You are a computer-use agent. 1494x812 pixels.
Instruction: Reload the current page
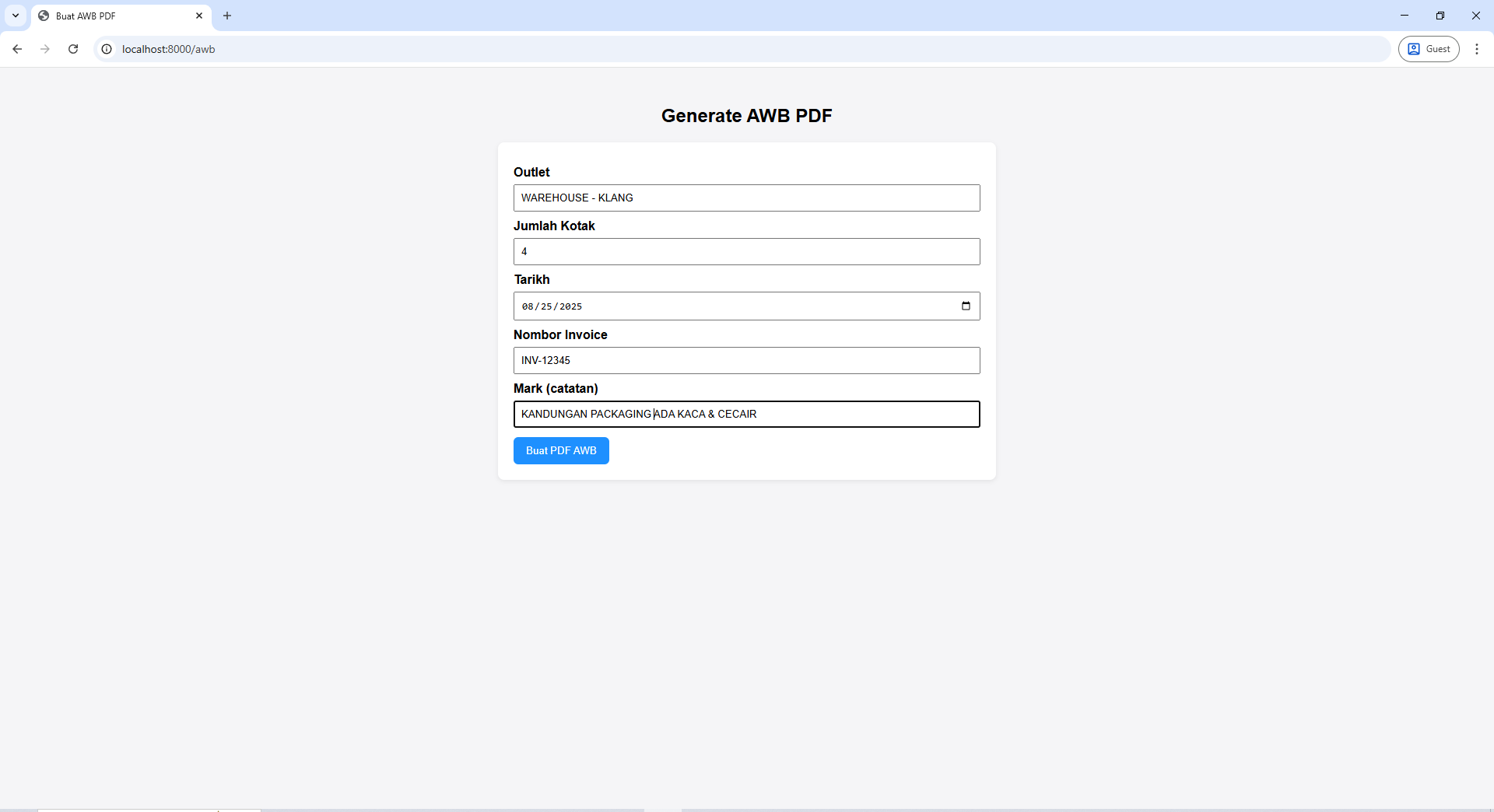tap(73, 48)
